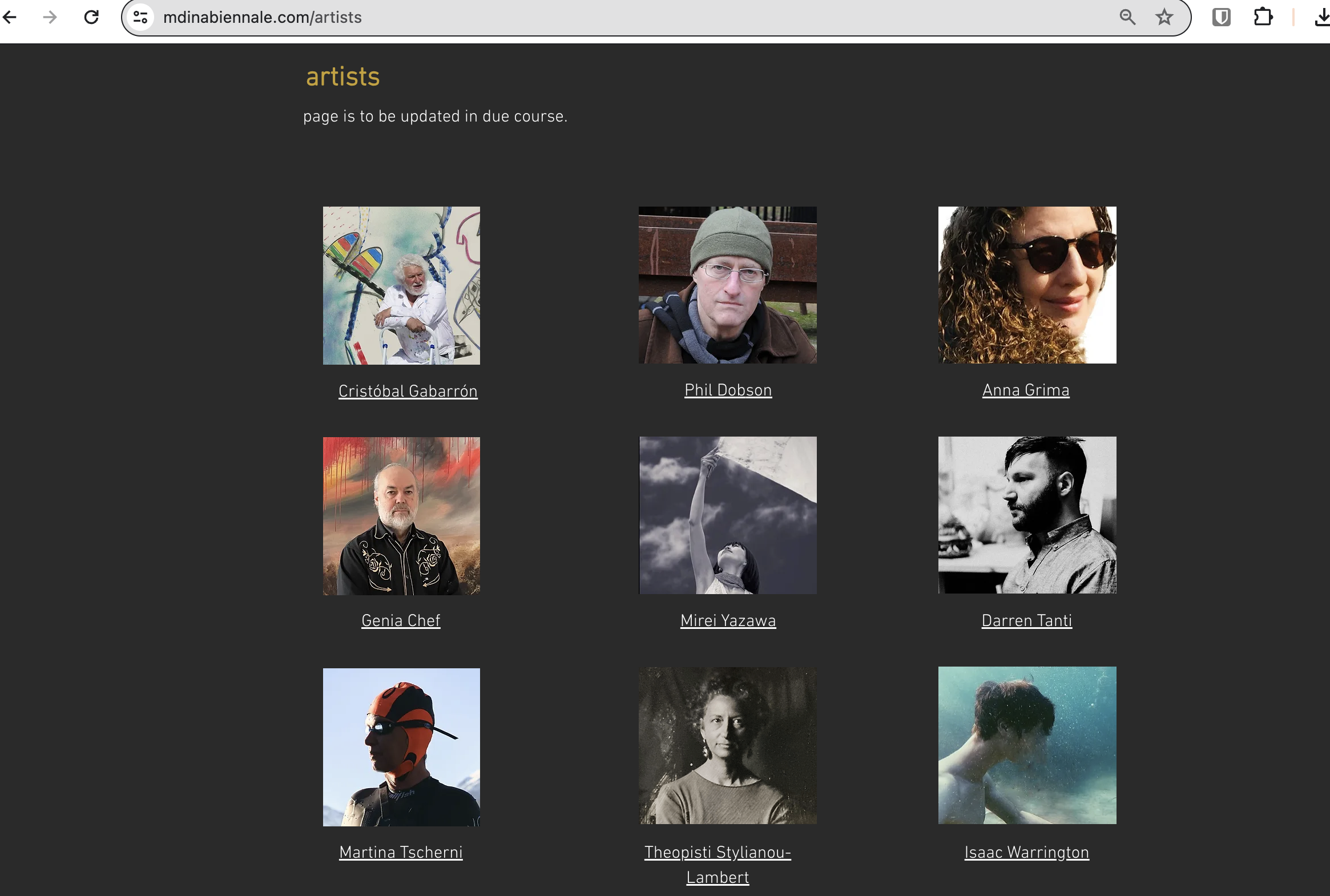Viewport: 1330px width, 896px height.
Task: Show browser downloads
Action: pyautogui.click(x=1321, y=17)
